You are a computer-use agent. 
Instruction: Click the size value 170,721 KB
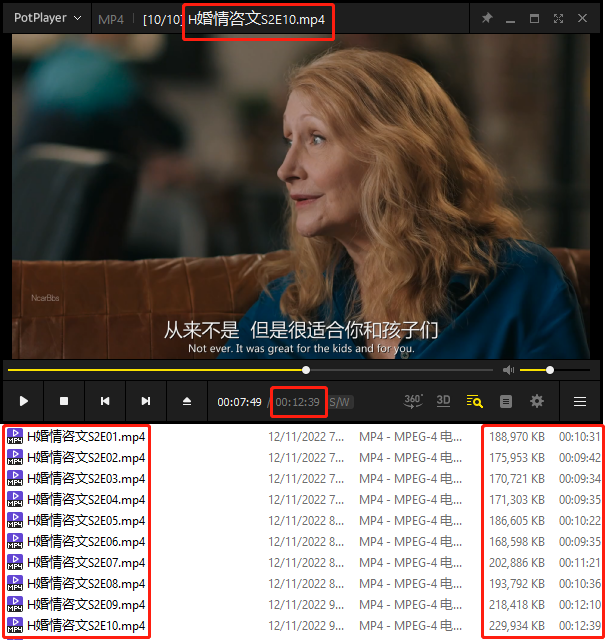[517, 478]
